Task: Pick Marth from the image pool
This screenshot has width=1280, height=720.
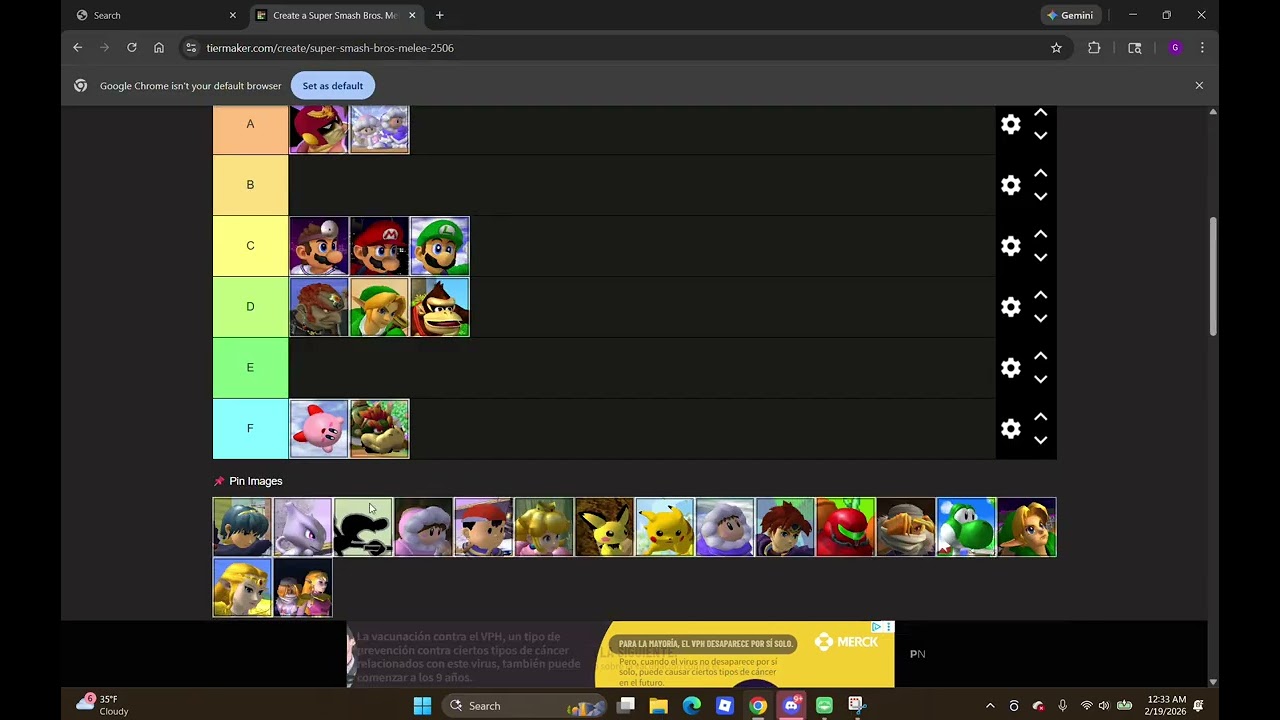Action: pyautogui.click(x=242, y=527)
